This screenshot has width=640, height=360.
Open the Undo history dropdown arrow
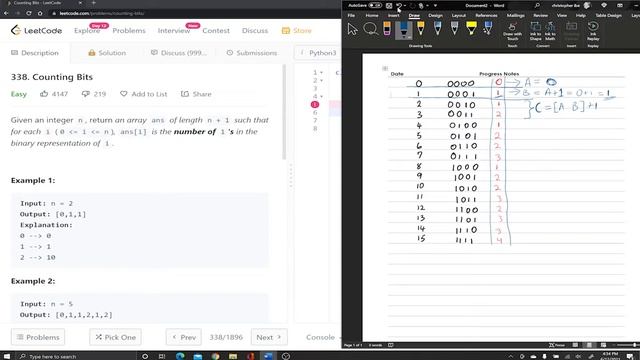pyautogui.click(x=404, y=6)
